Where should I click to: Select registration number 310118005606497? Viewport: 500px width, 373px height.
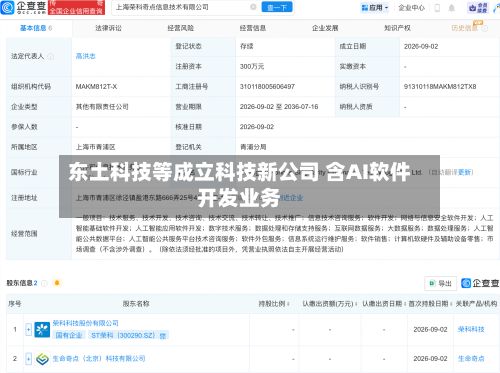coord(267,87)
